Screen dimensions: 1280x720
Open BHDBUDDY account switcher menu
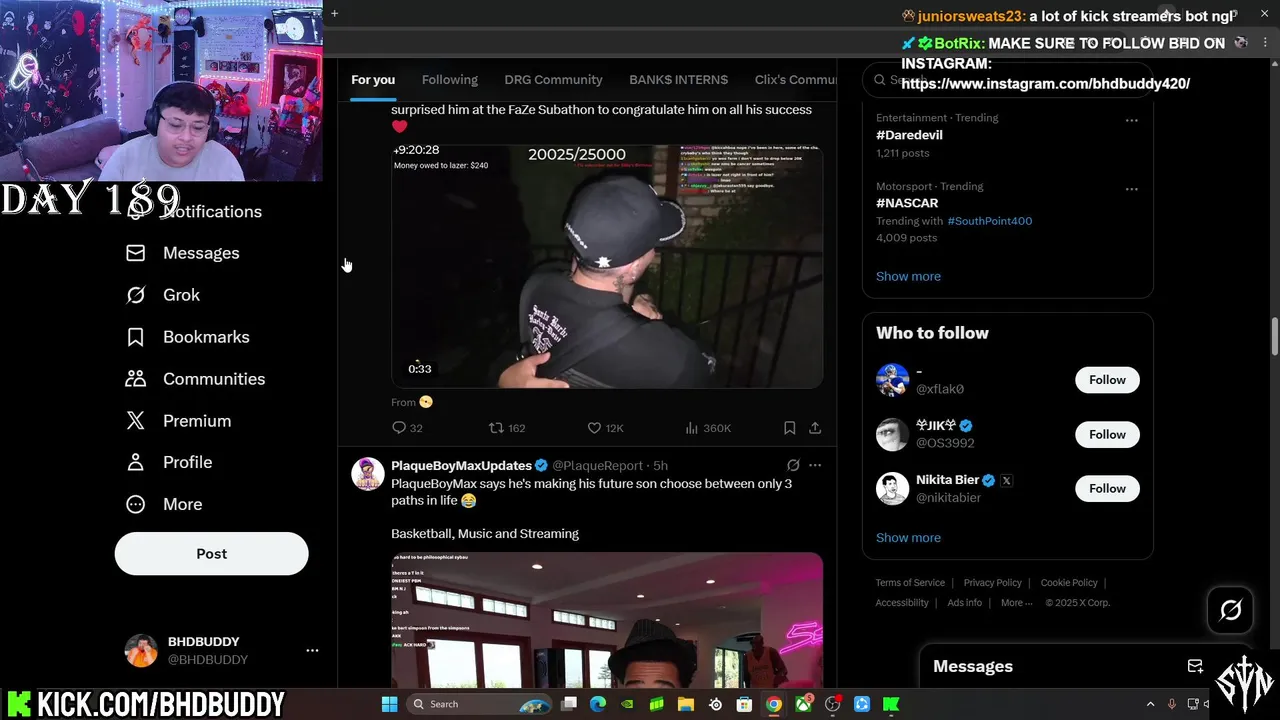pyautogui.click(x=312, y=650)
